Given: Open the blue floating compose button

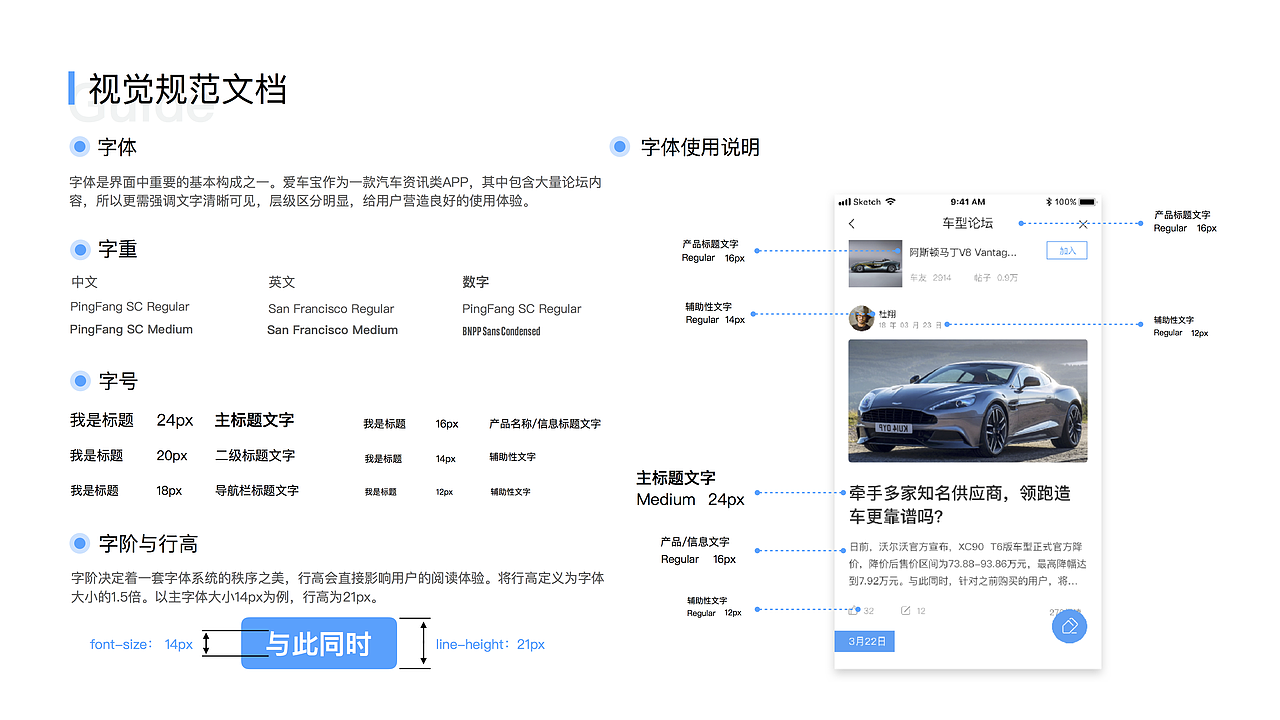Looking at the screenshot, I should [1069, 626].
